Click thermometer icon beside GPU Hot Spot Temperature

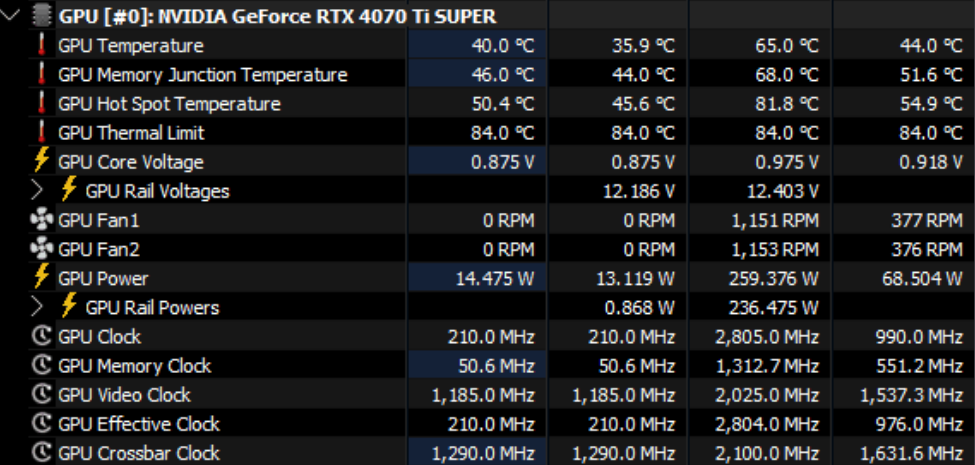pos(42,104)
